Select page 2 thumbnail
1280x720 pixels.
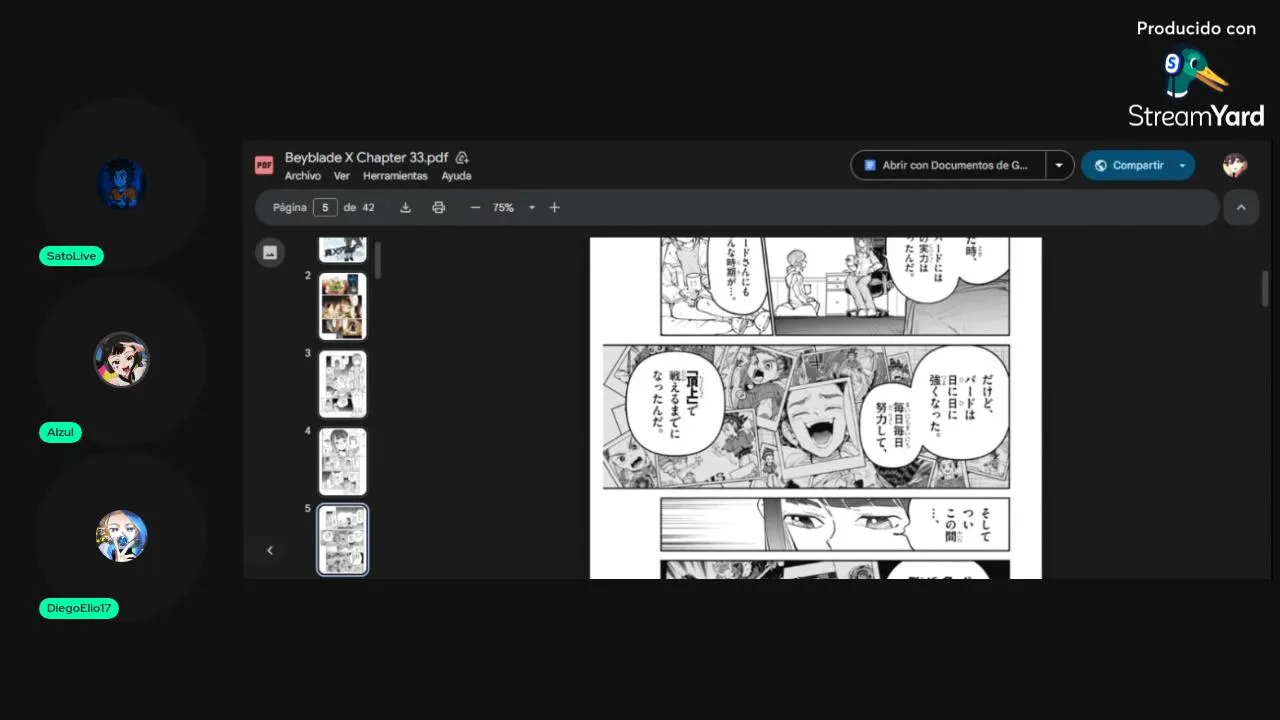coord(343,306)
